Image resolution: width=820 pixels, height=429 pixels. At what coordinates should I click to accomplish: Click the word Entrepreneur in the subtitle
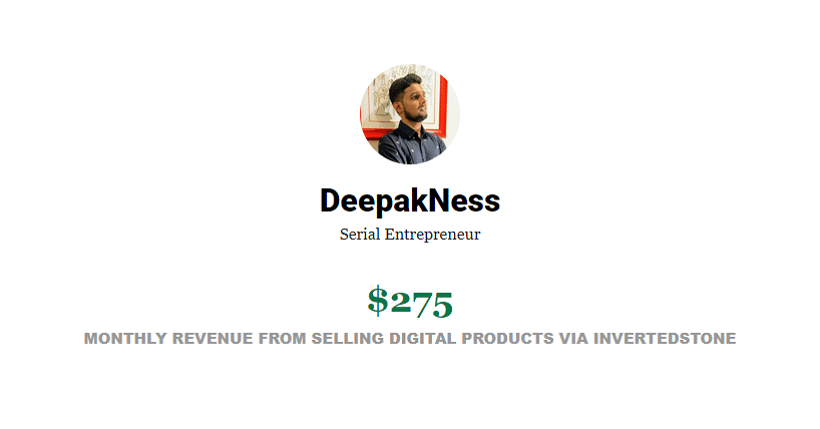click(432, 235)
